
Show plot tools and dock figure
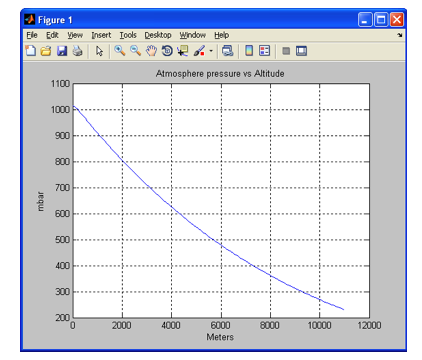(301, 51)
